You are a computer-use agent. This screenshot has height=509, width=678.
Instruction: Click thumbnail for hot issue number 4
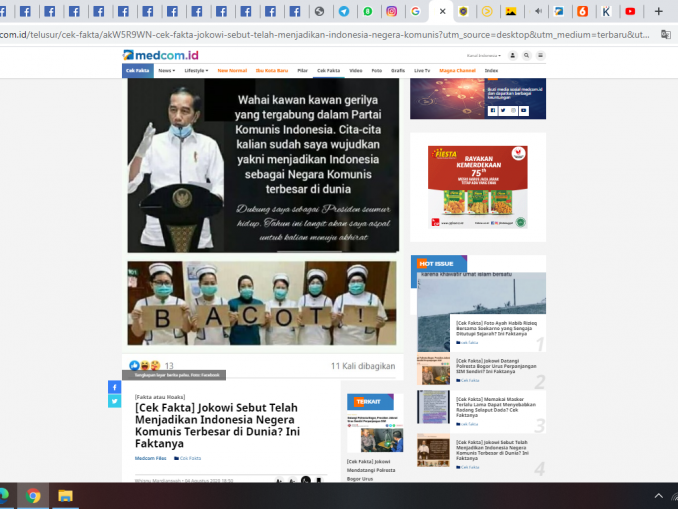pos(433,450)
